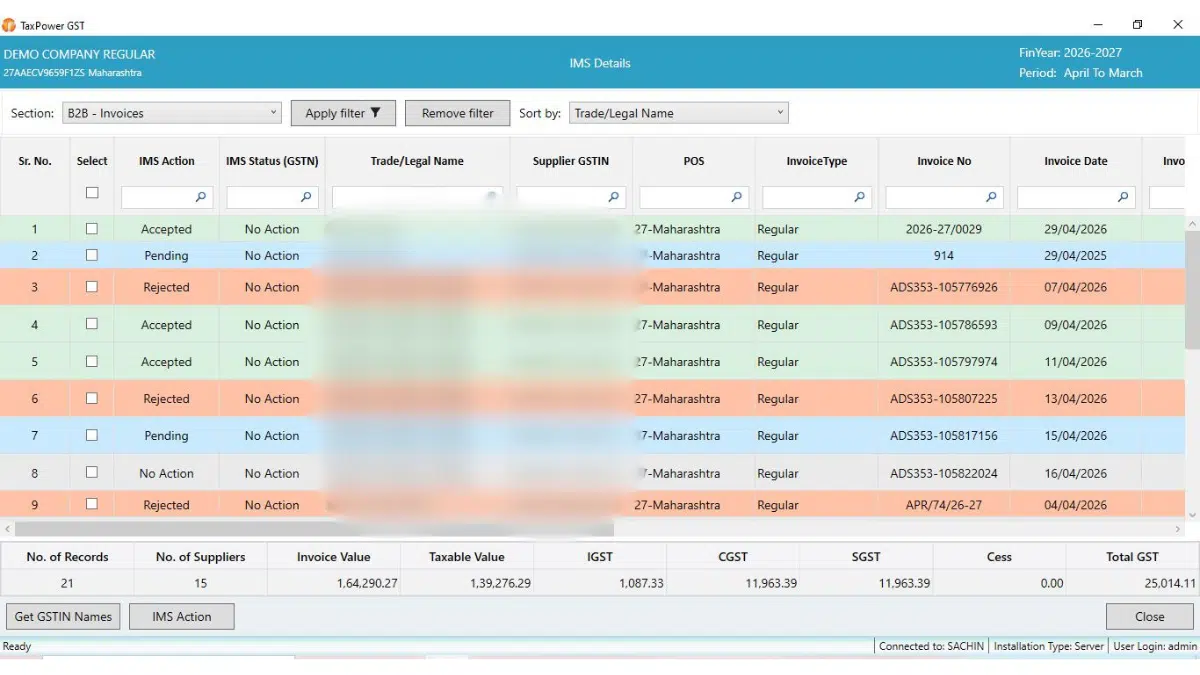
Task: Click Taxable Value total 1,39,276.29
Action: click(x=500, y=583)
